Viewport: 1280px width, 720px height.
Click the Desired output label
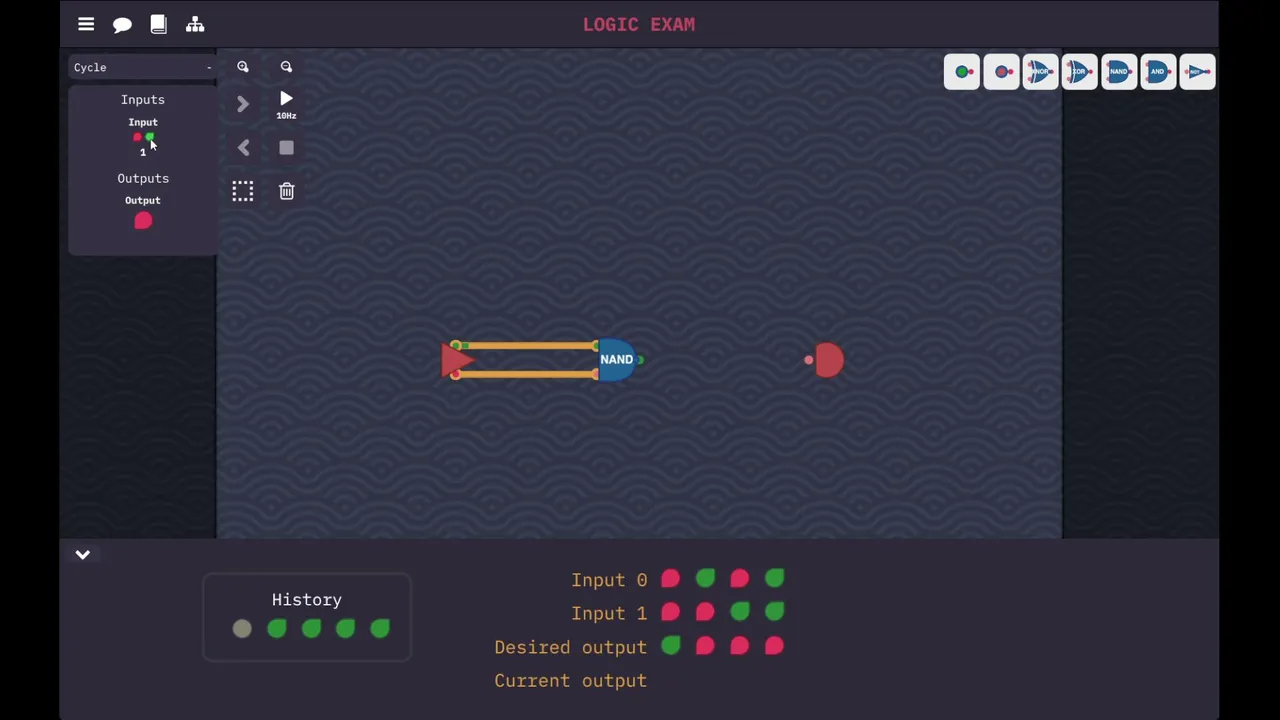(x=570, y=647)
